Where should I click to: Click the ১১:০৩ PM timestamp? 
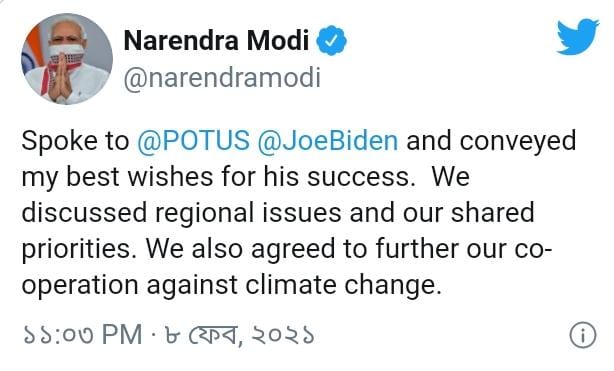83,335
